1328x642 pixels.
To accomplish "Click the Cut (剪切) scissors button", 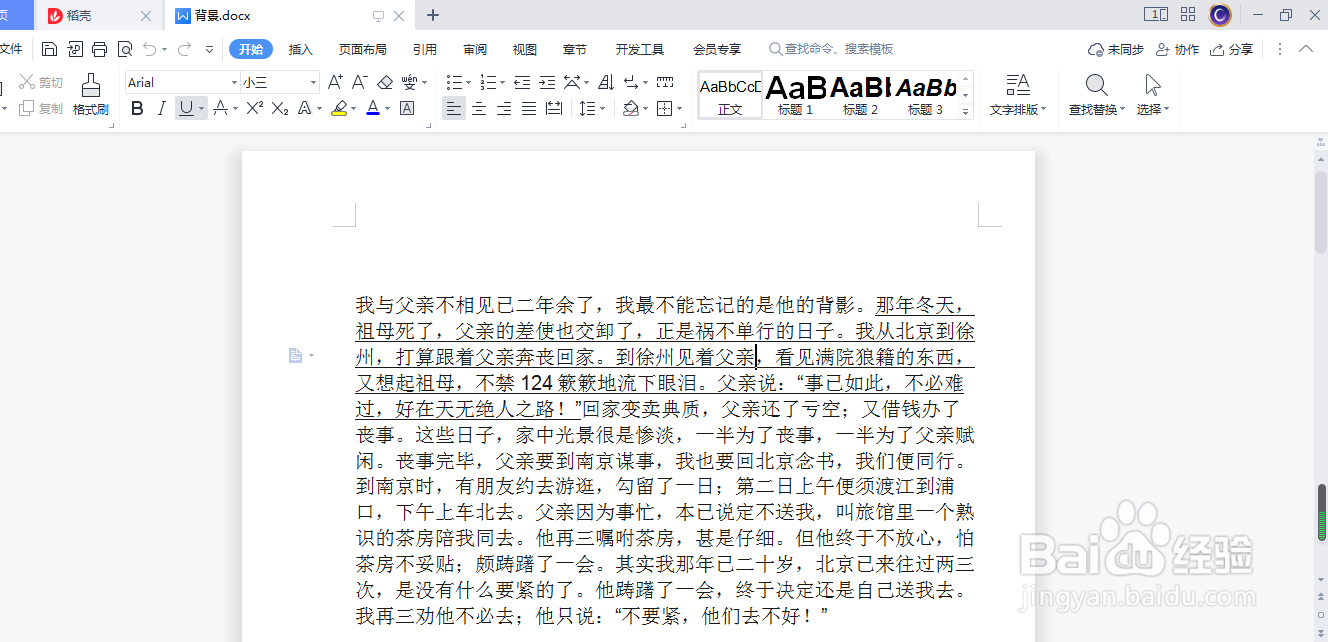I will 41,82.
